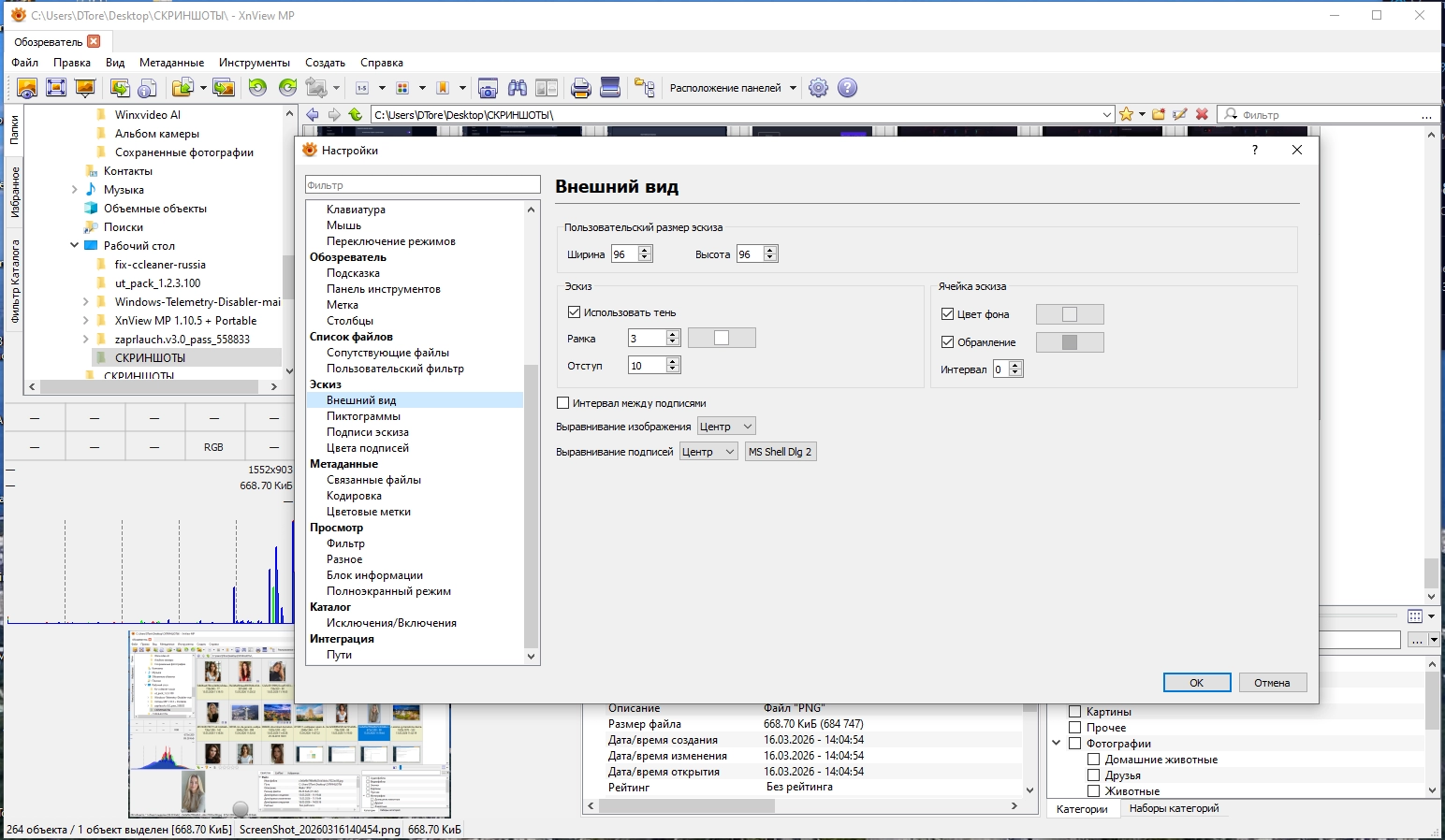Viewport: 1445px width, 840px height.
Task: Click the yellow favorites star icon
Action: click(x=1126, y=114)
